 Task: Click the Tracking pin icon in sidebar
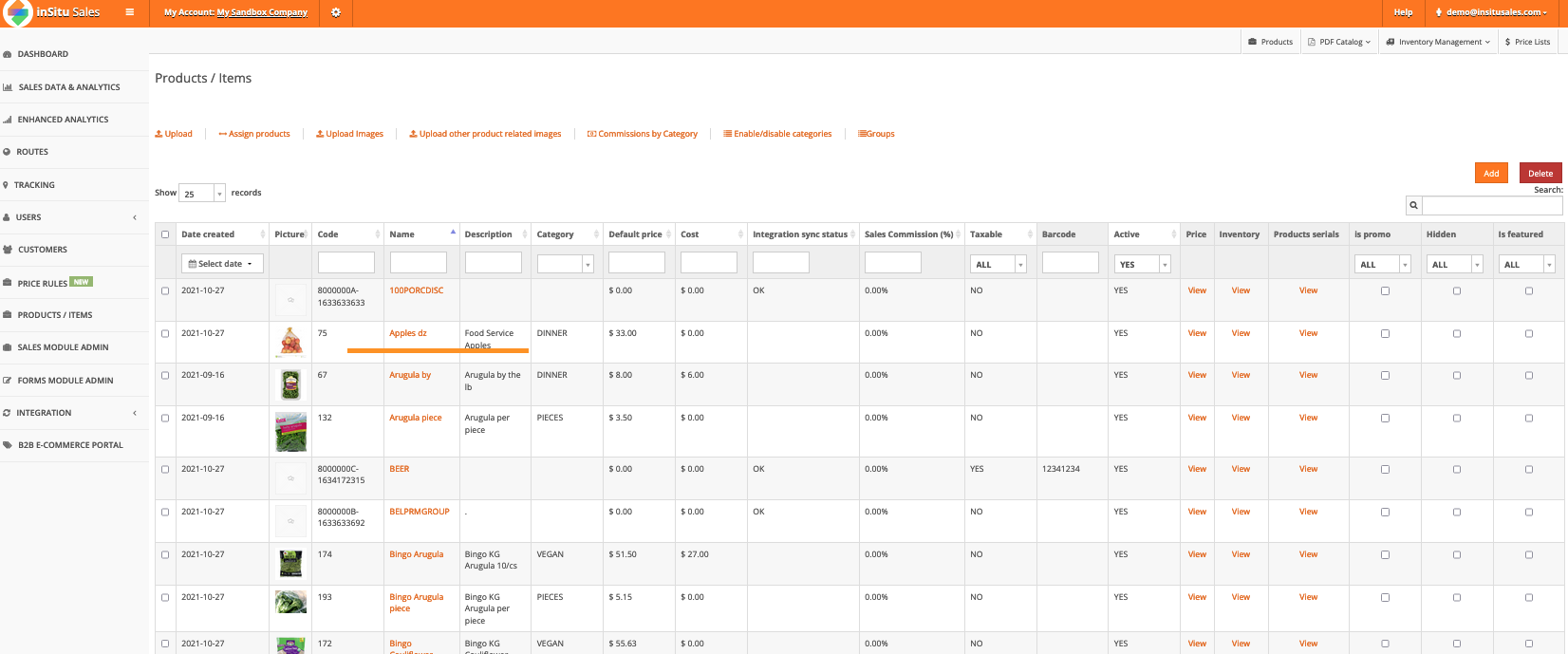pyautogui.click(x=6, y=185)
